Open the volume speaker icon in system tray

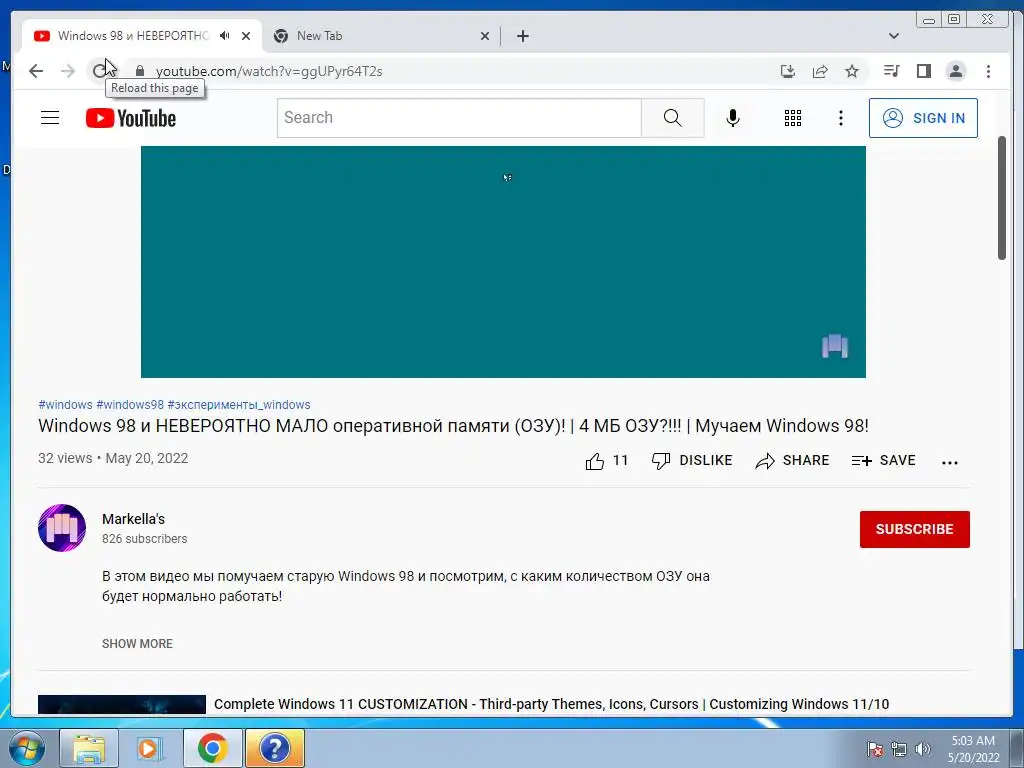pos(923,749)
